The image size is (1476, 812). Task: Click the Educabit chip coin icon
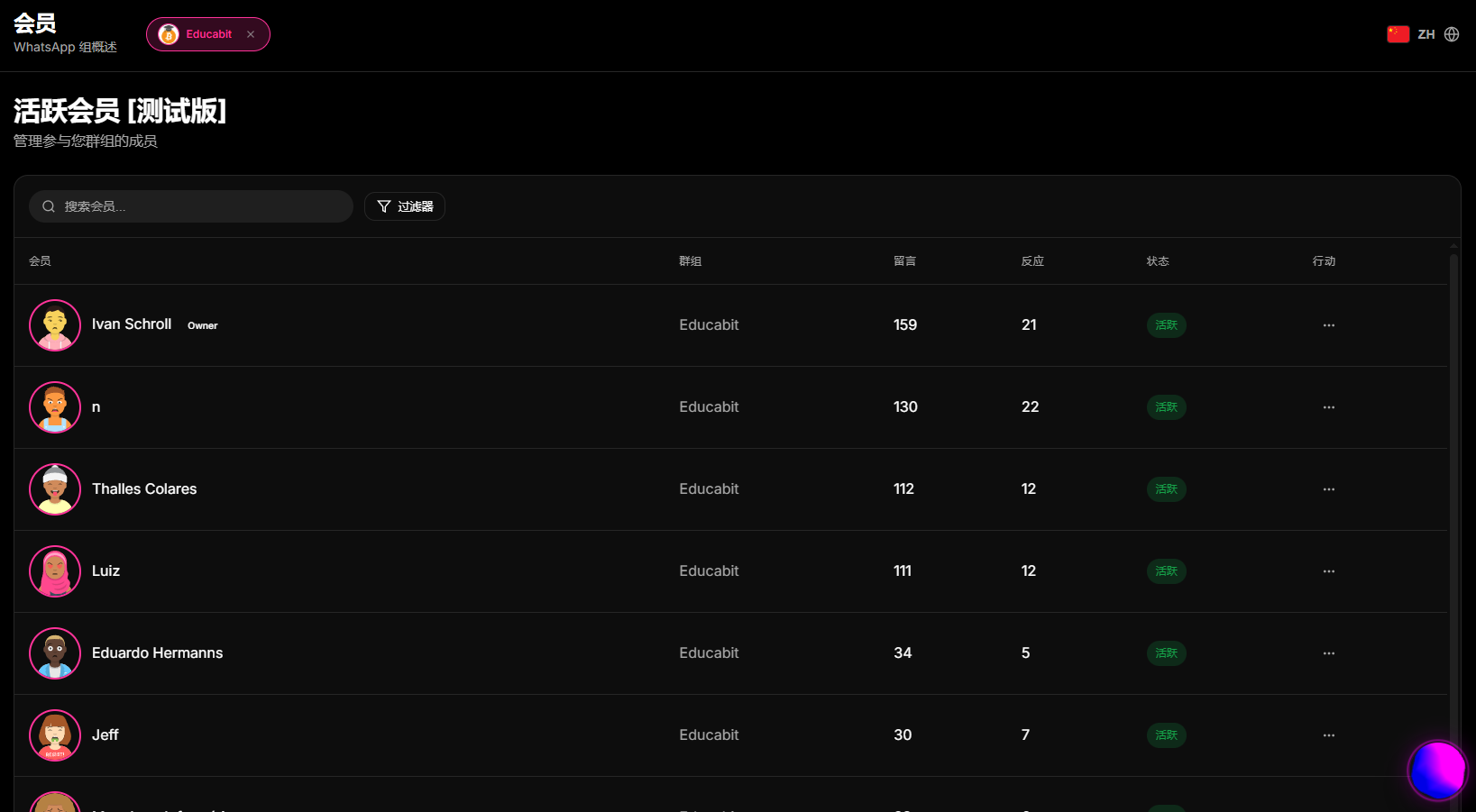tap(169, 34)
